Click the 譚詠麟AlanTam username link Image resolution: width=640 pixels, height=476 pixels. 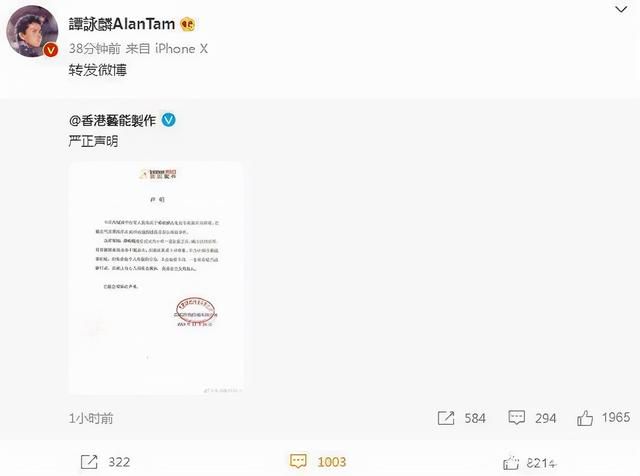coord(122,24)
